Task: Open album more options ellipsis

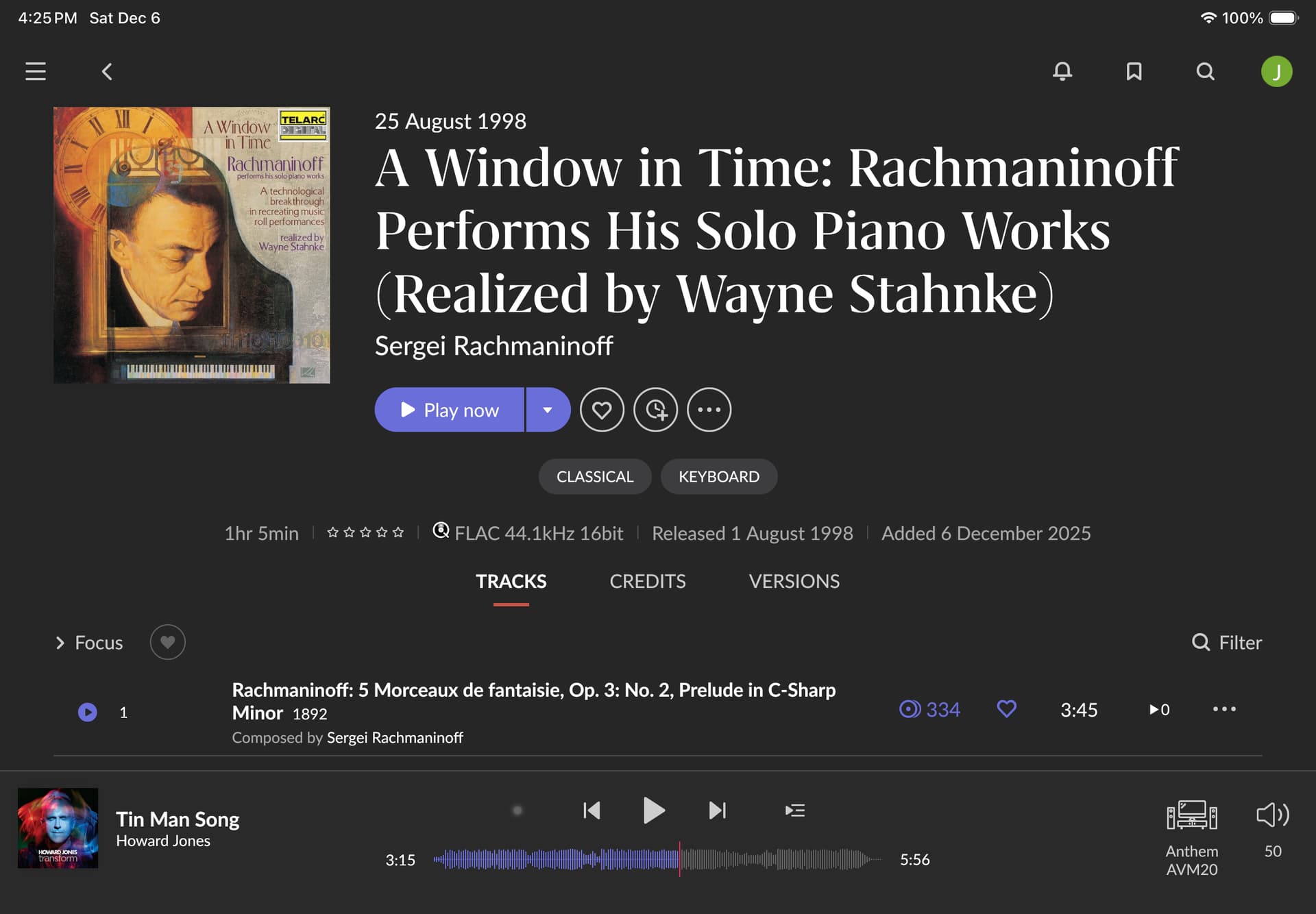Action: tap(709, 410)
